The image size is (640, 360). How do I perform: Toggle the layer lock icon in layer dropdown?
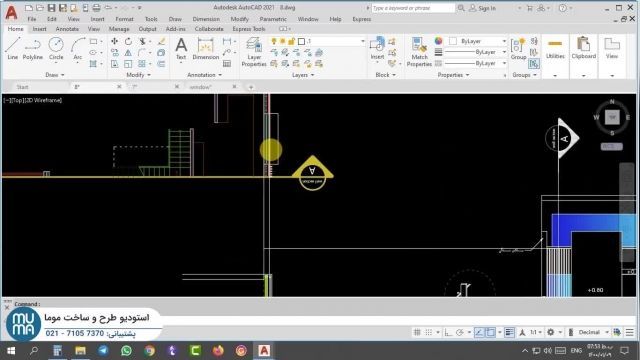pos(291,41)
